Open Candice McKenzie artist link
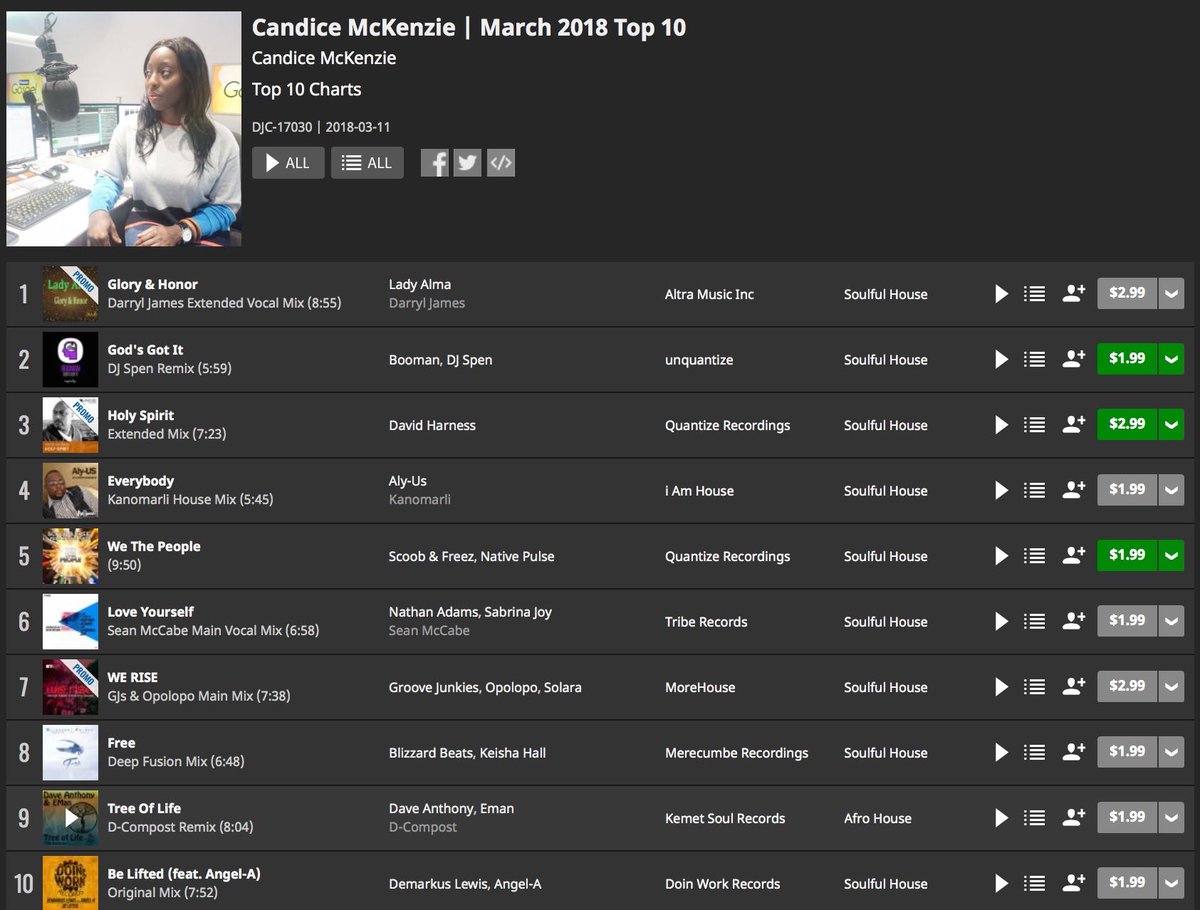 coord(324,58)
